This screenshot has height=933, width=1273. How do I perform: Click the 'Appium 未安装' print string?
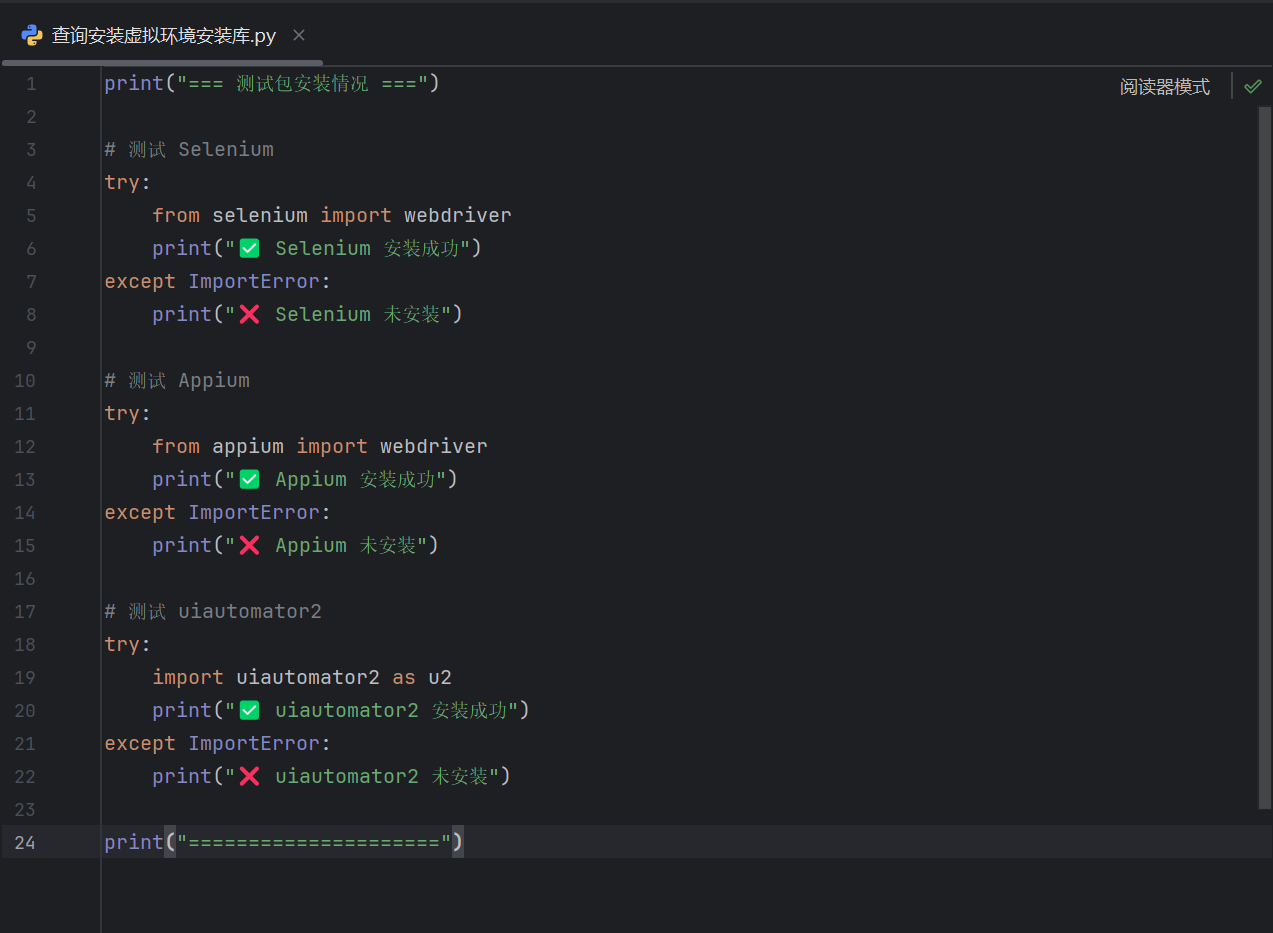click(327, 546)
